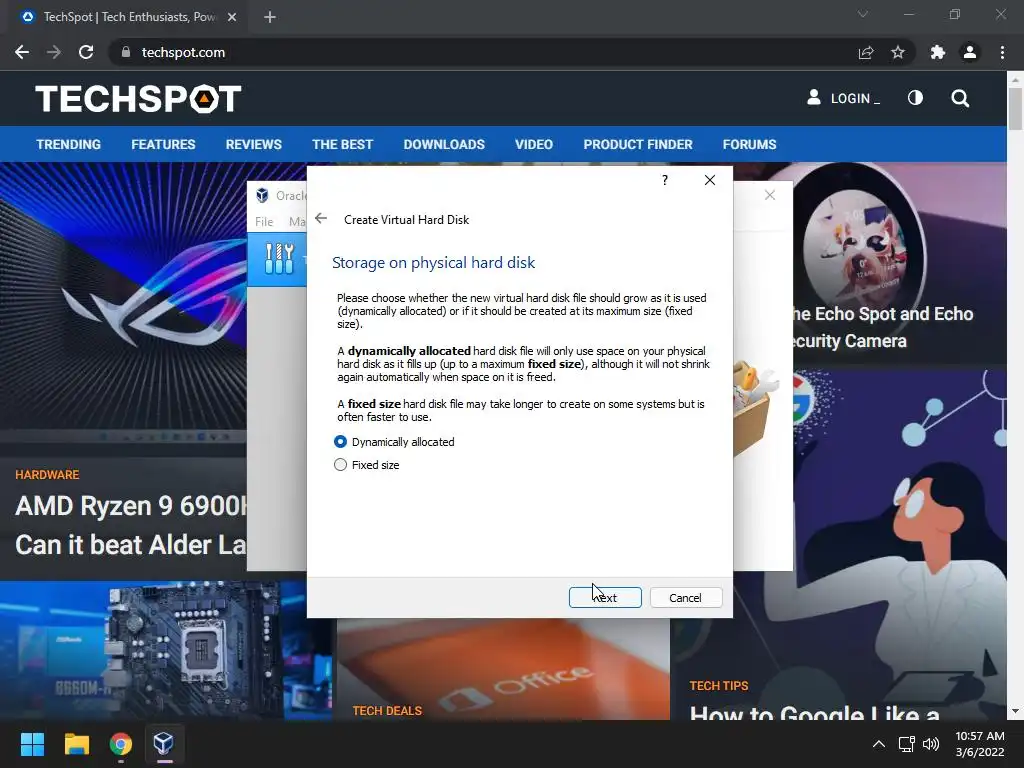
Task: Open the Chrome extensions puzzle icon
Action: coord(938,52)
